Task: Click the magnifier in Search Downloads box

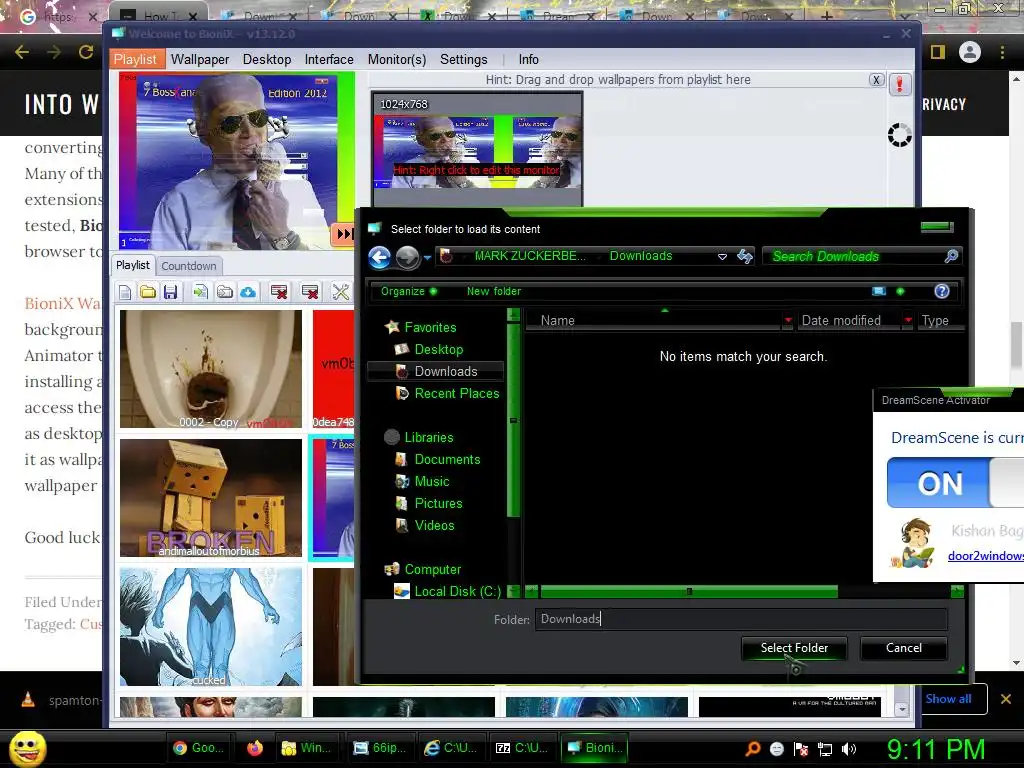Action: [x=951, y=256]
